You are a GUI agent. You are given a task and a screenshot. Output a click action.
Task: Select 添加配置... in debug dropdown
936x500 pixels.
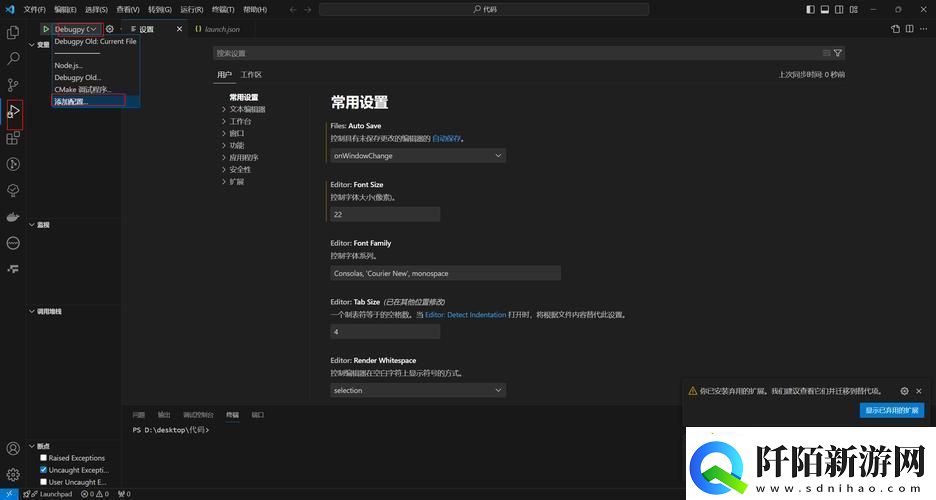pyautogui.click(x=96, y=101)
